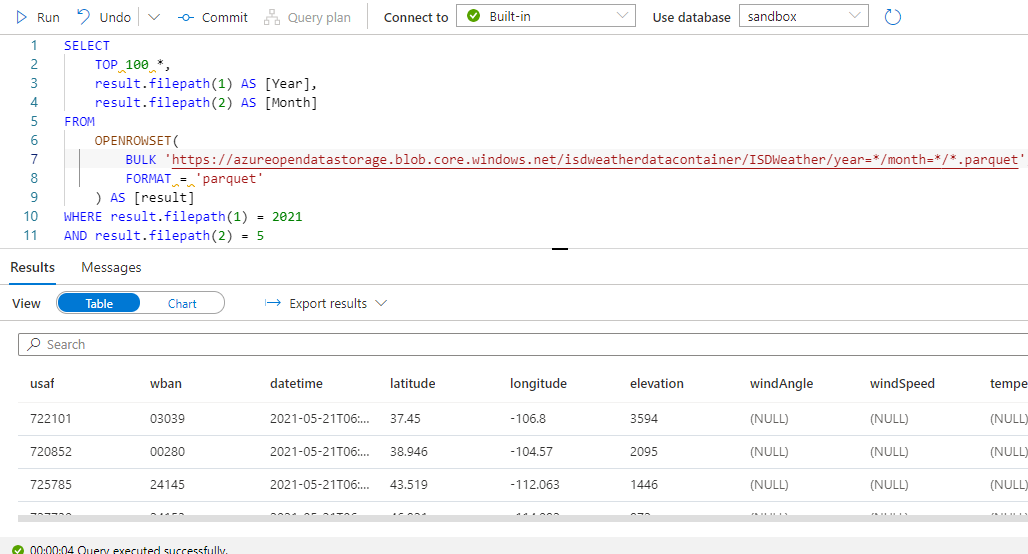Click the search magnifier icon
The image size is (1028, 554).
tap(34, 344)
